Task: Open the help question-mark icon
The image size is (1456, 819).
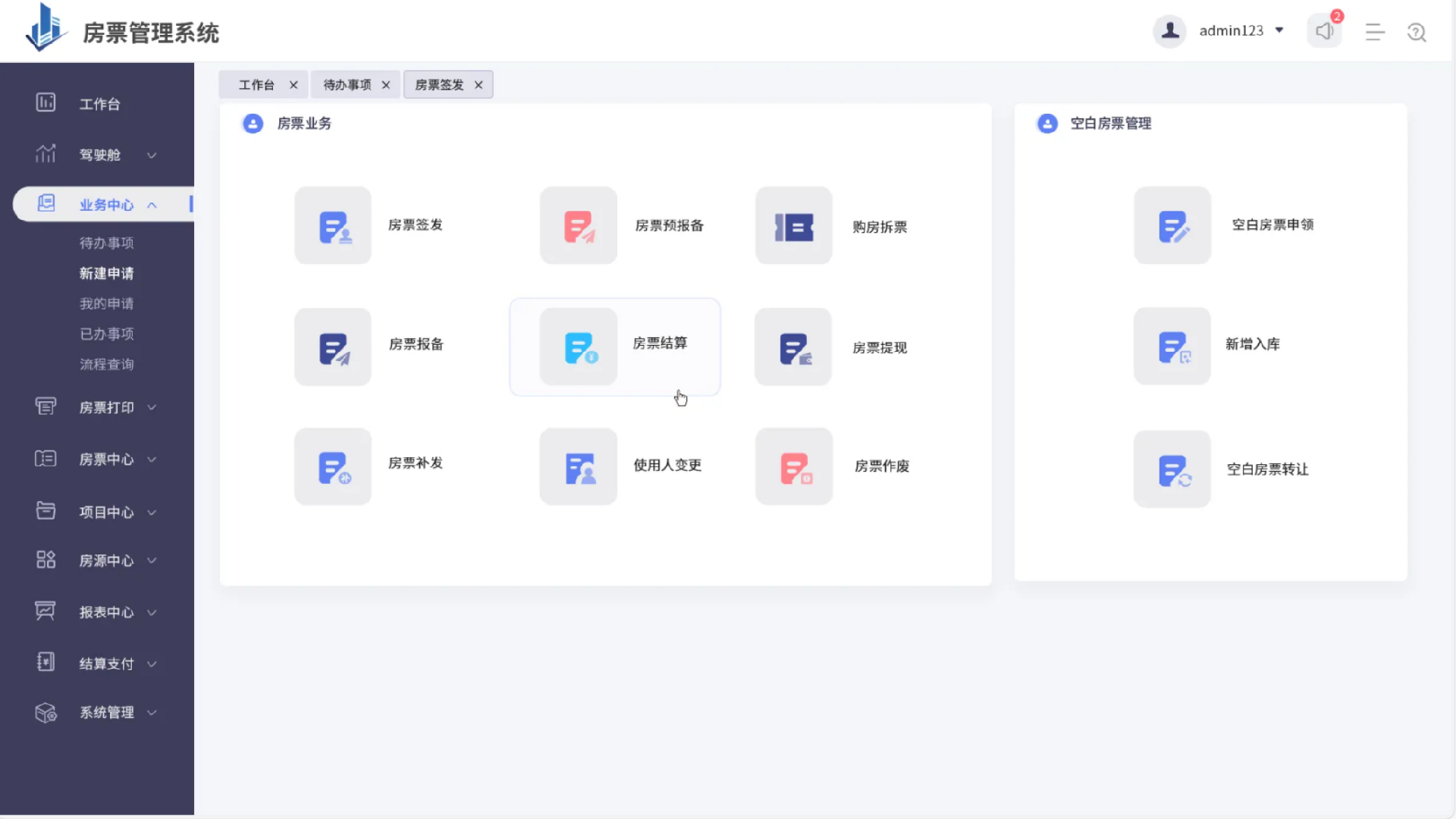Action: (1416, 32)
